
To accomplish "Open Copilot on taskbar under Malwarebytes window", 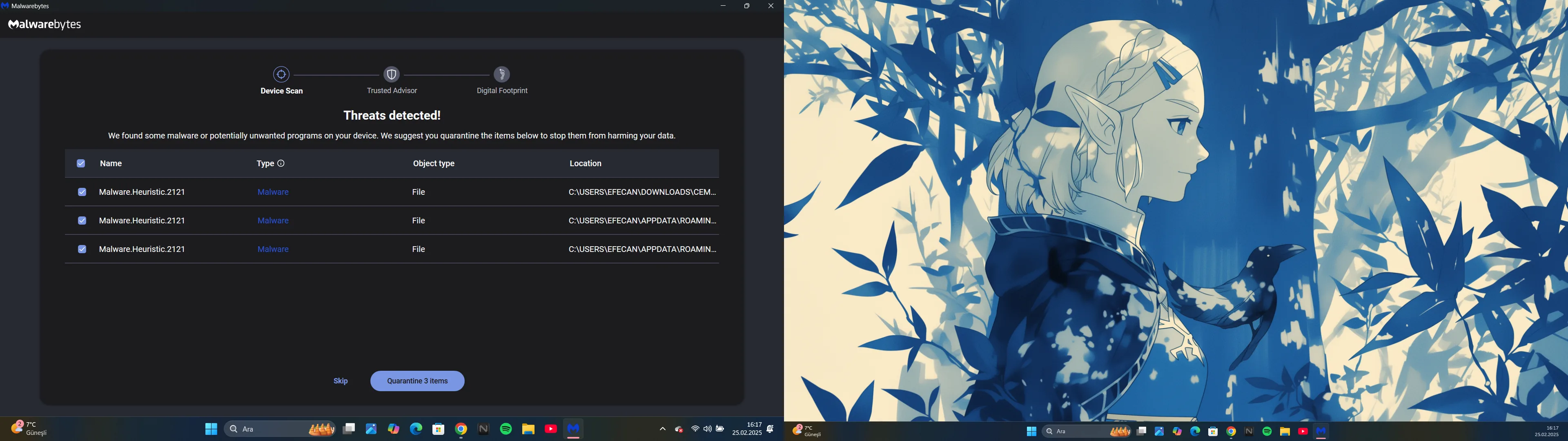I will [394, 430].
